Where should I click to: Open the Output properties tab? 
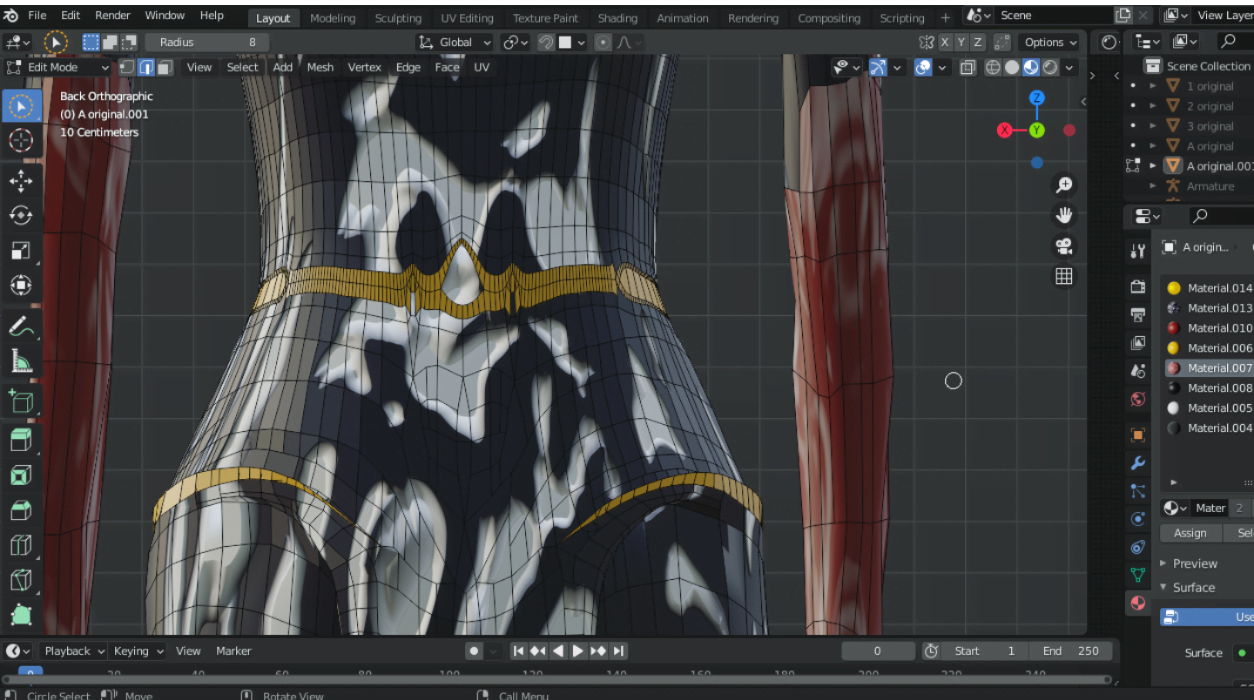1138,315
